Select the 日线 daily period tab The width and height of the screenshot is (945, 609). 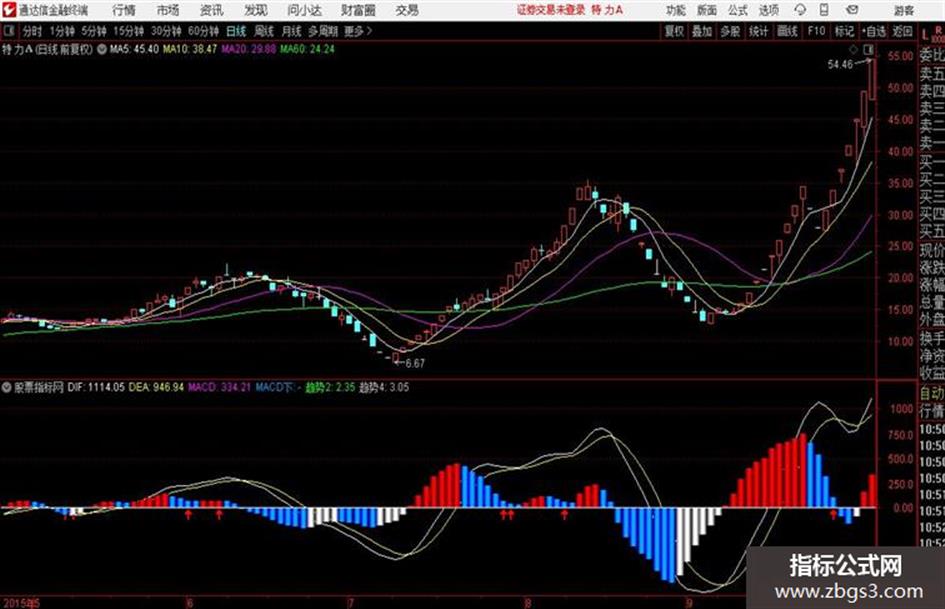(236, 31)
